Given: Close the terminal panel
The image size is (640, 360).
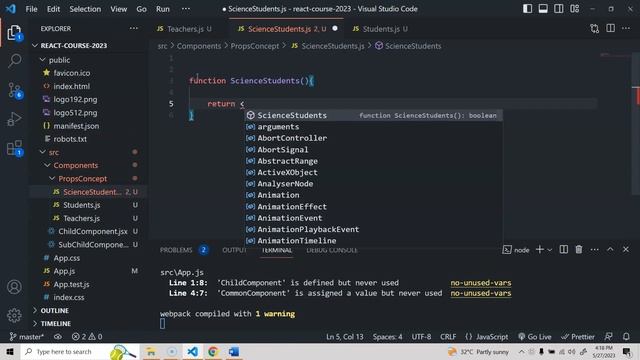Looking at the screenshot, I should (x=626, y=249).
